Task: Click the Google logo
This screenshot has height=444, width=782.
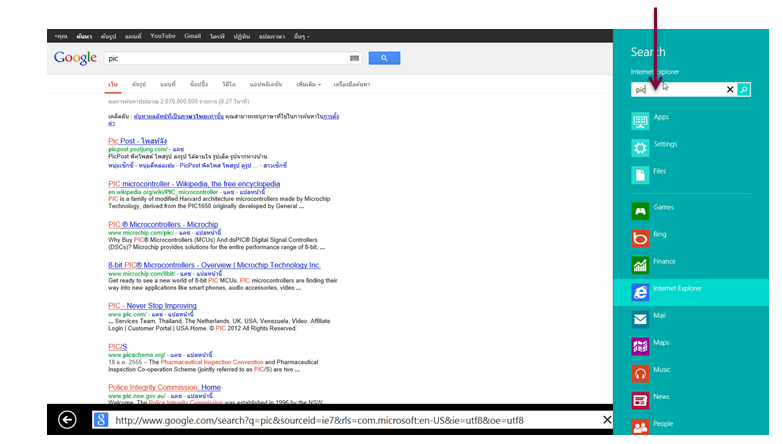Action: pyautogui.click(x=75, y=58)
